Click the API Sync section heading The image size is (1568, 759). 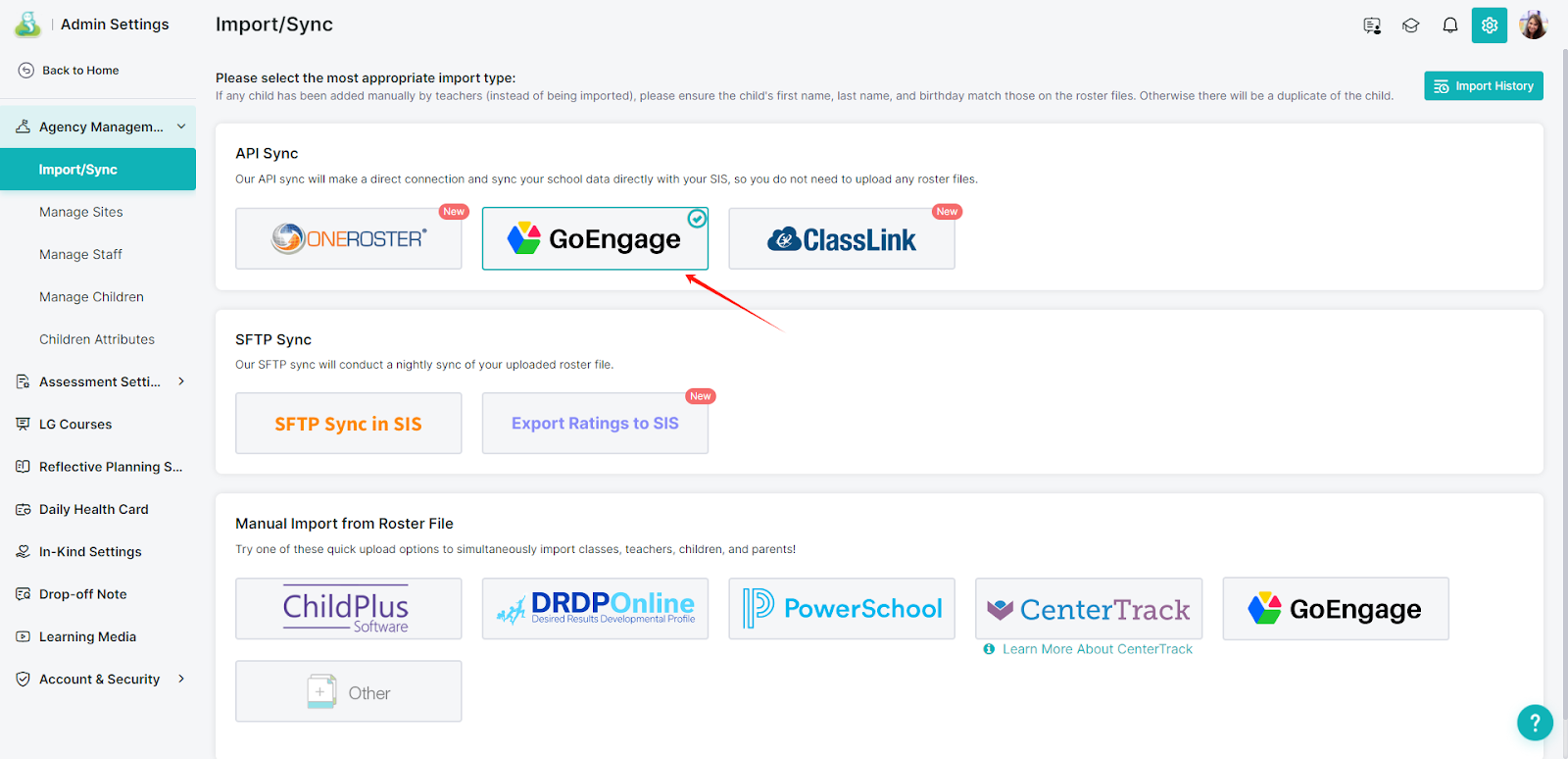coord(267,153)
